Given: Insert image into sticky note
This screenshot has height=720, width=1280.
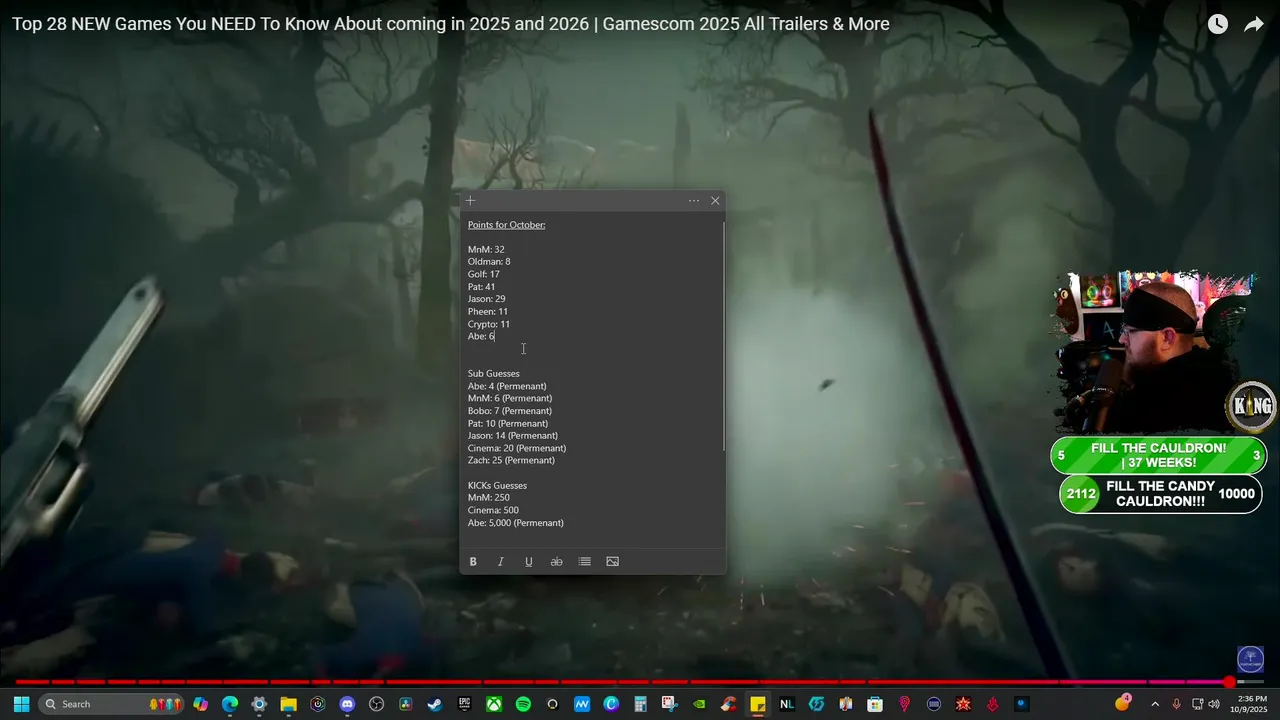Looking at the screenshot, I should tap(612, 562).
